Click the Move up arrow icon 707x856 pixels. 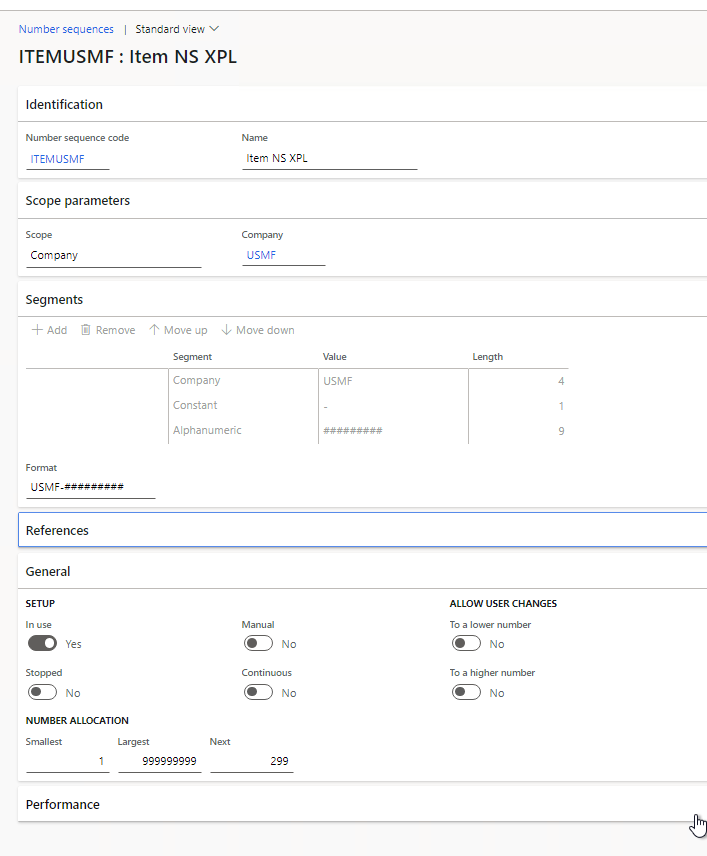[x=155, y=330]
